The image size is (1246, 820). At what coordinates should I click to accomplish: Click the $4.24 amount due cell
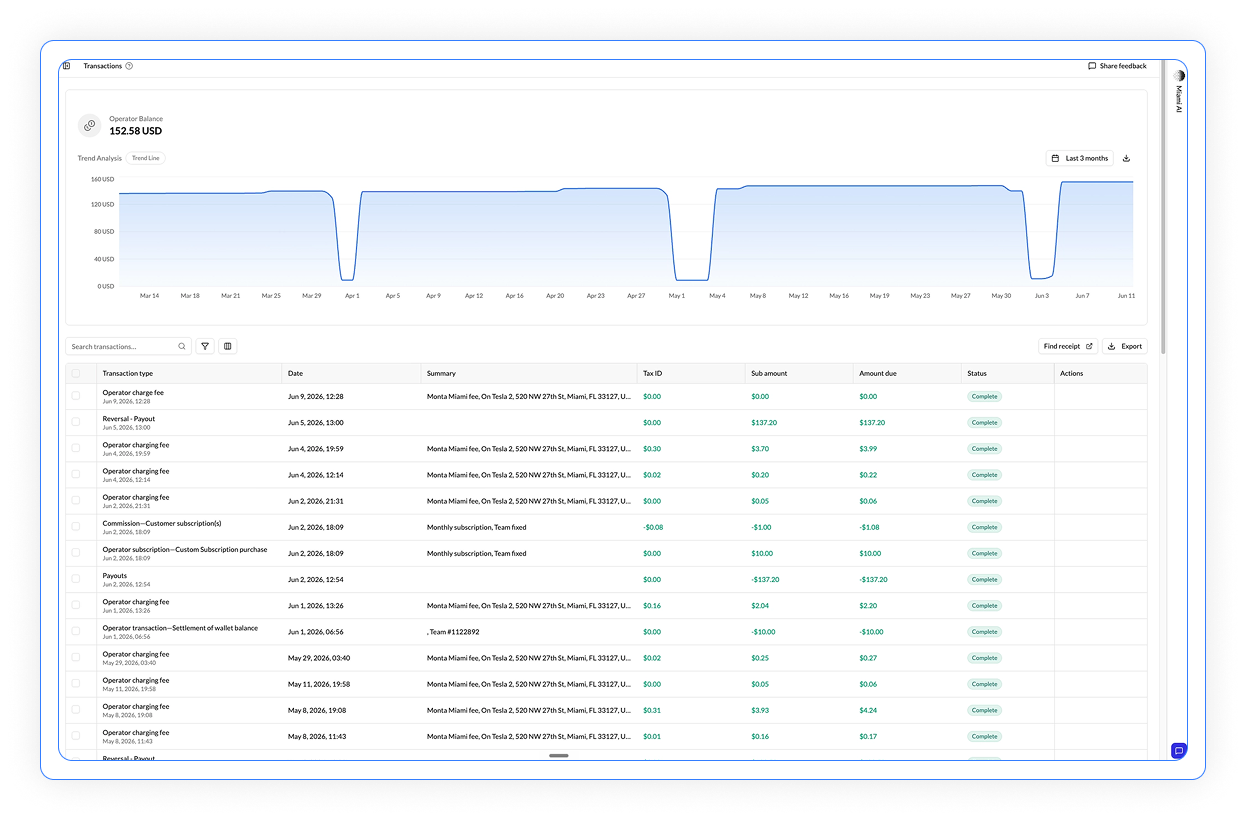[868, 710]
